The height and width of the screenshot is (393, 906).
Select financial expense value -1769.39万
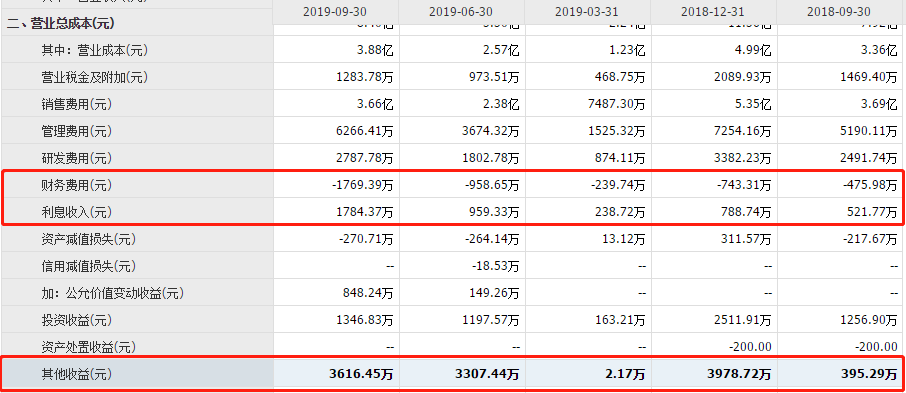363,186
